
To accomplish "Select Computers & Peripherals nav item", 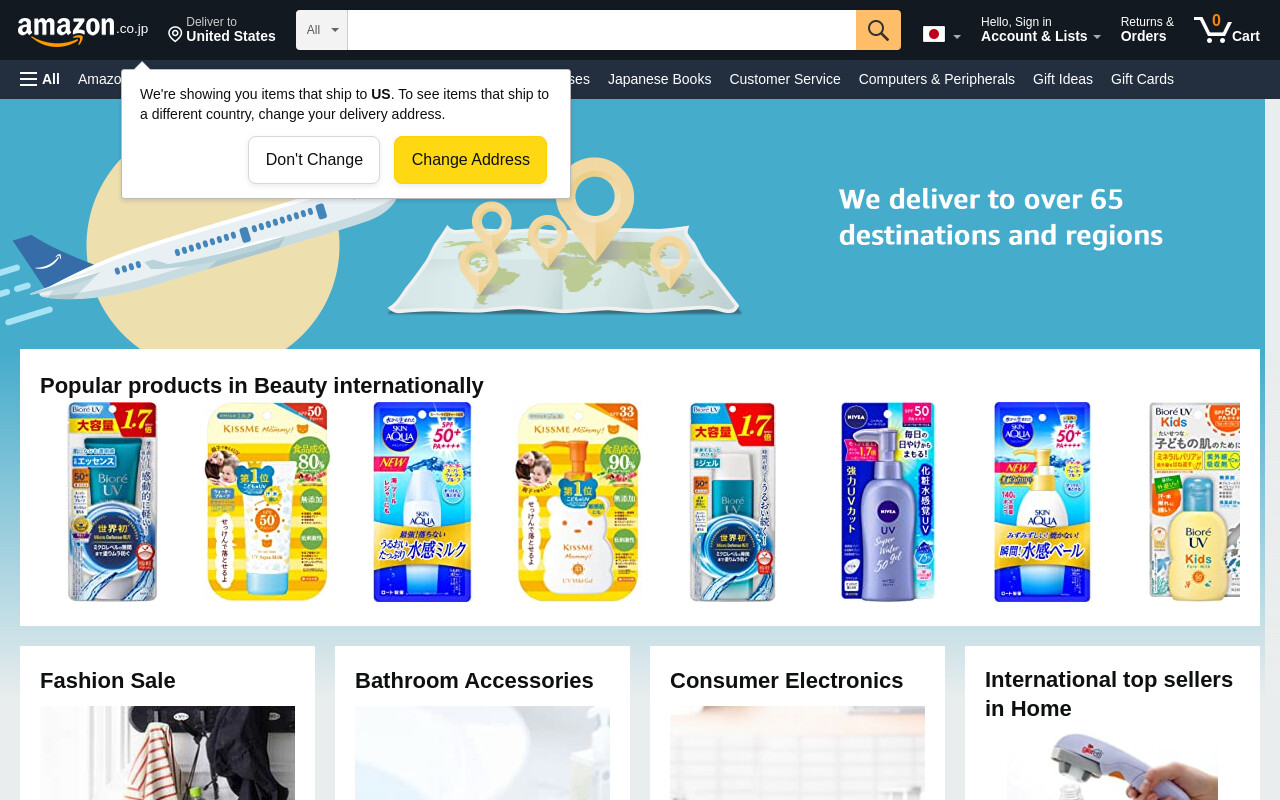I will [x=937, y=79].
